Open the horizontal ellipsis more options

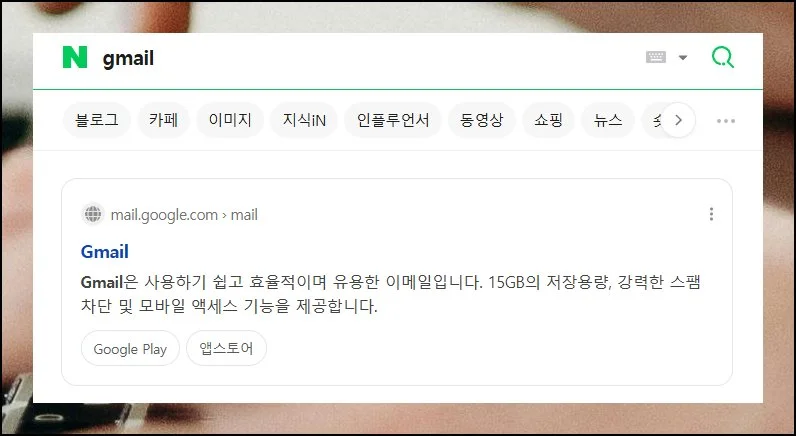click(725, 121)
